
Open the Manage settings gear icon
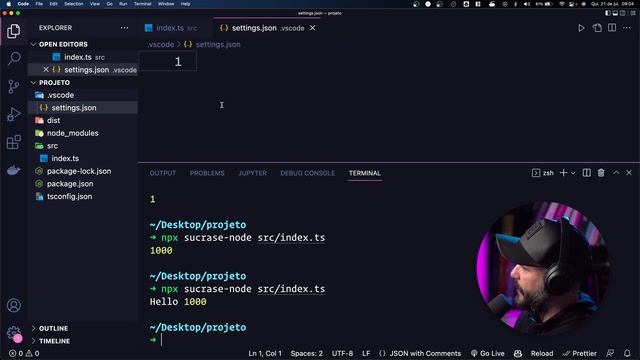pos(13,333)
